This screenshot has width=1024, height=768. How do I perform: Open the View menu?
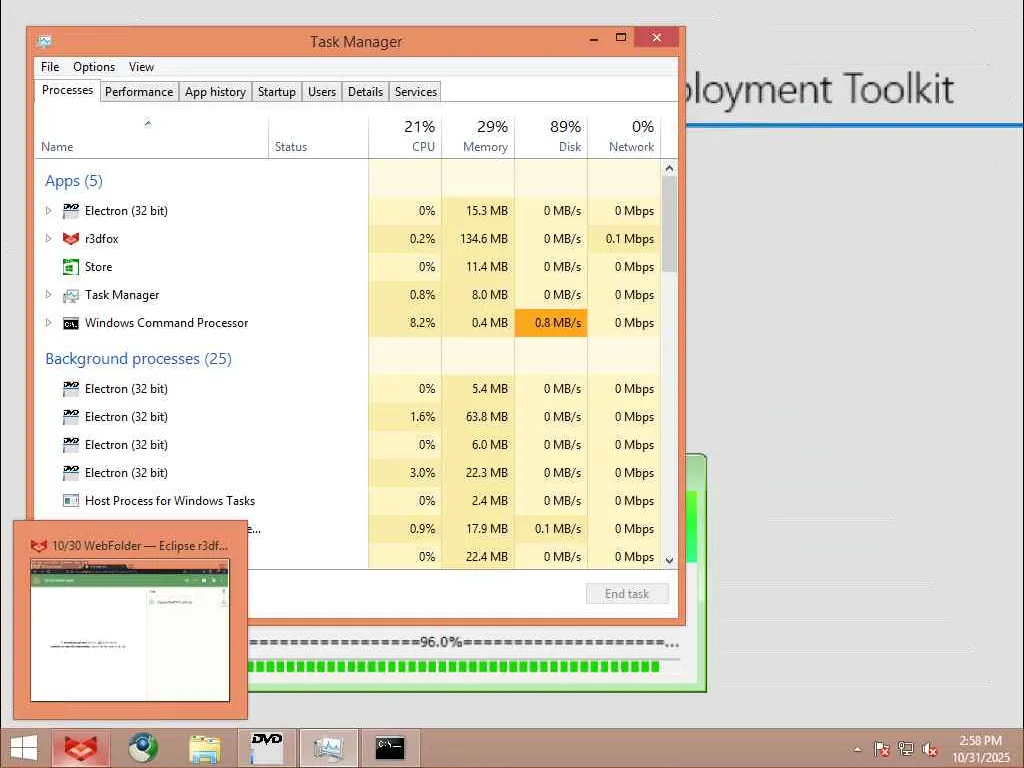coord(141,67)
